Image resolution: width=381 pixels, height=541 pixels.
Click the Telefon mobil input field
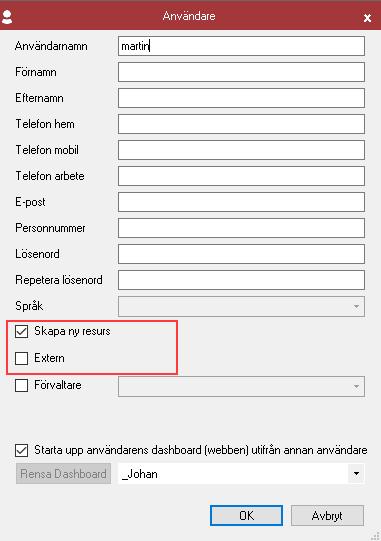point(241,150)
